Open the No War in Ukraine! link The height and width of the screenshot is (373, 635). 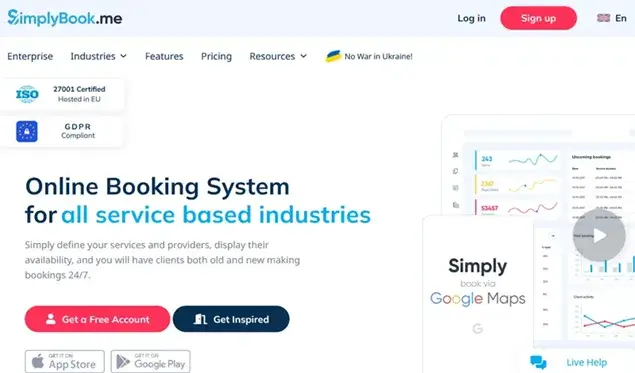point(378,56)
